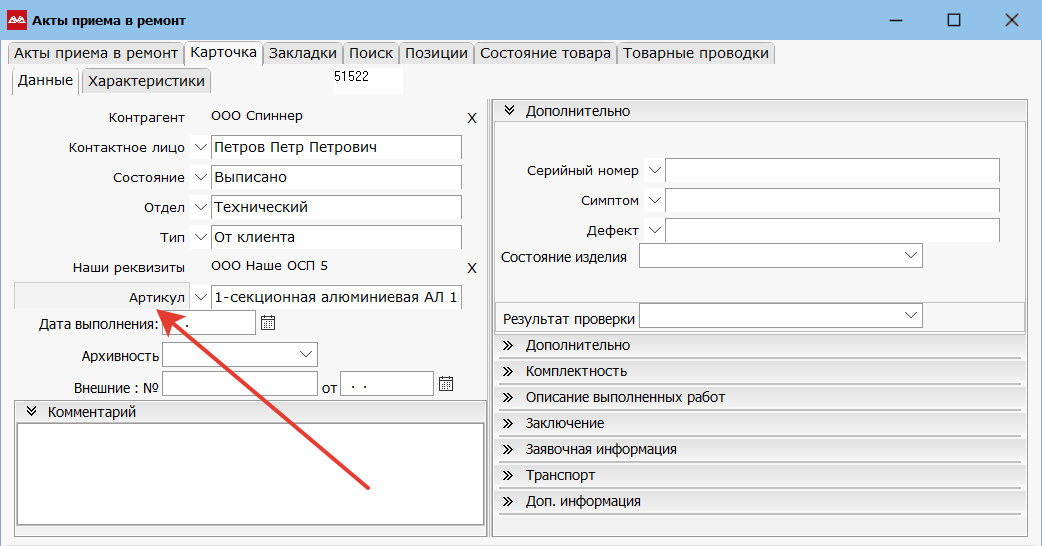Open Контактное лицо lookup arrow
Viewport: 1042px width, 546px height.
click(200, 147)
